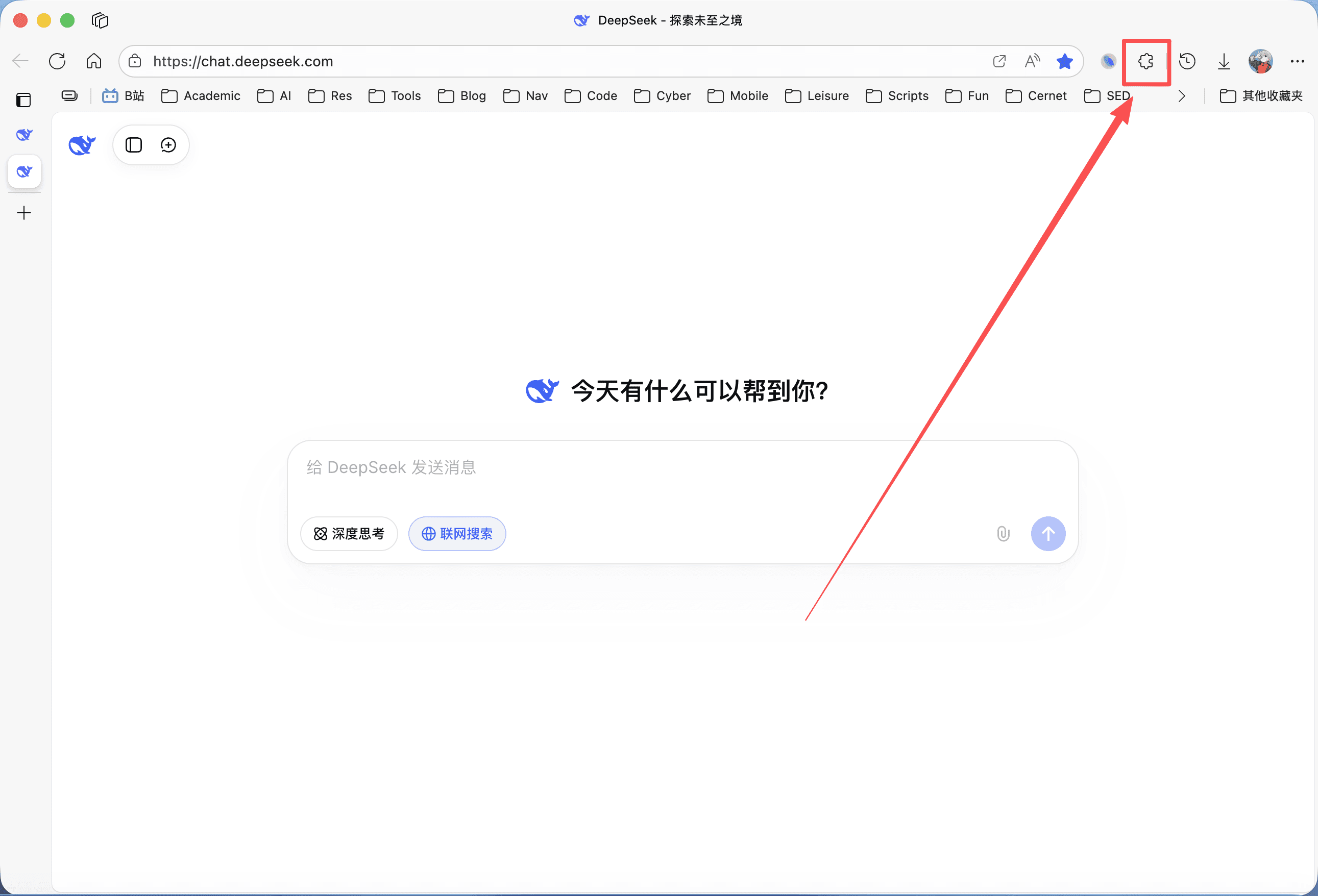Collapse the chat sidebar panel icon
The image size is (1318, 896).
(133, 144)
